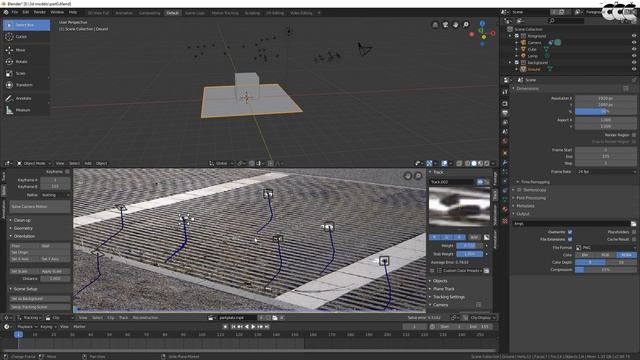Select the Annotate tool
The width and height of the screenshot is (640, 360).
point(27,98)
